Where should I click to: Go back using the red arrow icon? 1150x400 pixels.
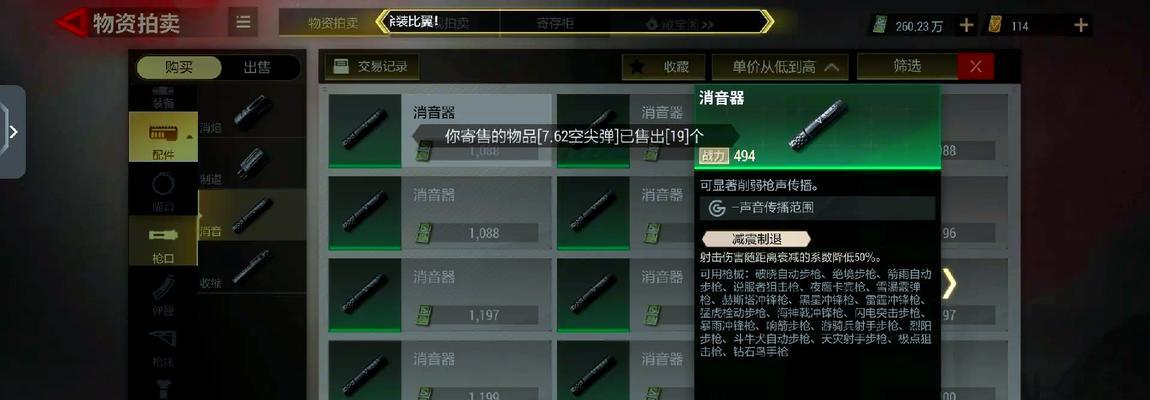[72, 22]
